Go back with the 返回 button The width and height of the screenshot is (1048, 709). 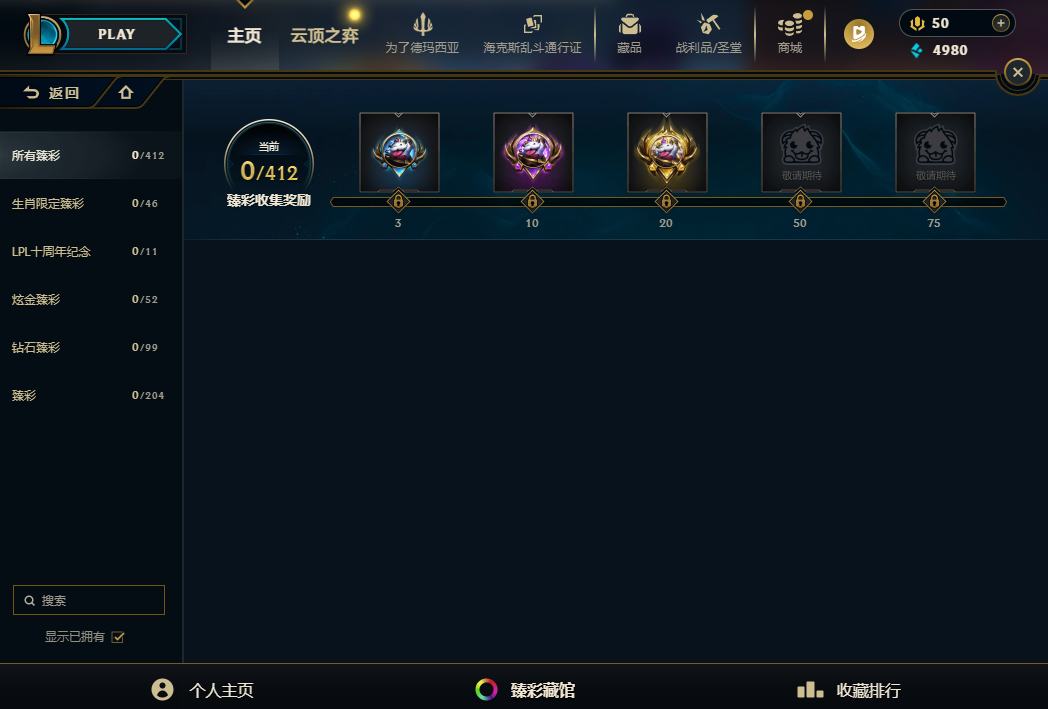(x=51, y=93)
